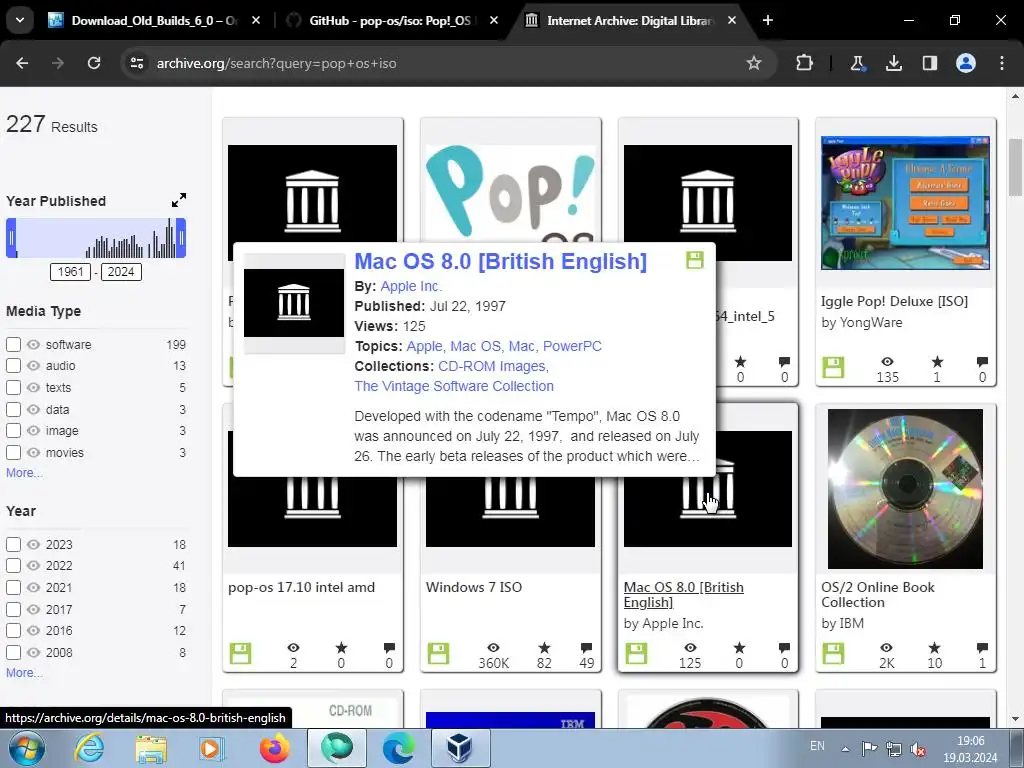Click floppy software icon on Iggle Pop! card

[x=833, y=368]
